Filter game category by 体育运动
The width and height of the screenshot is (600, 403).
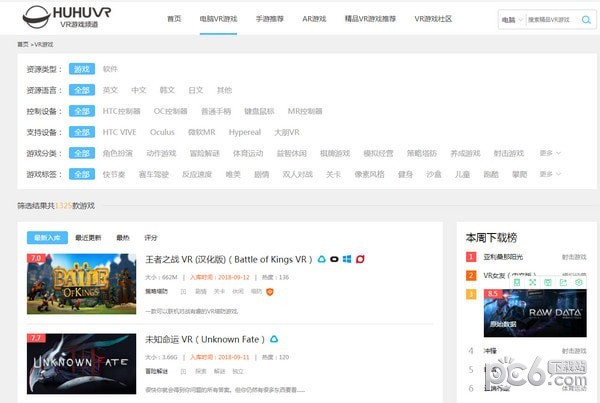(248, 153)
